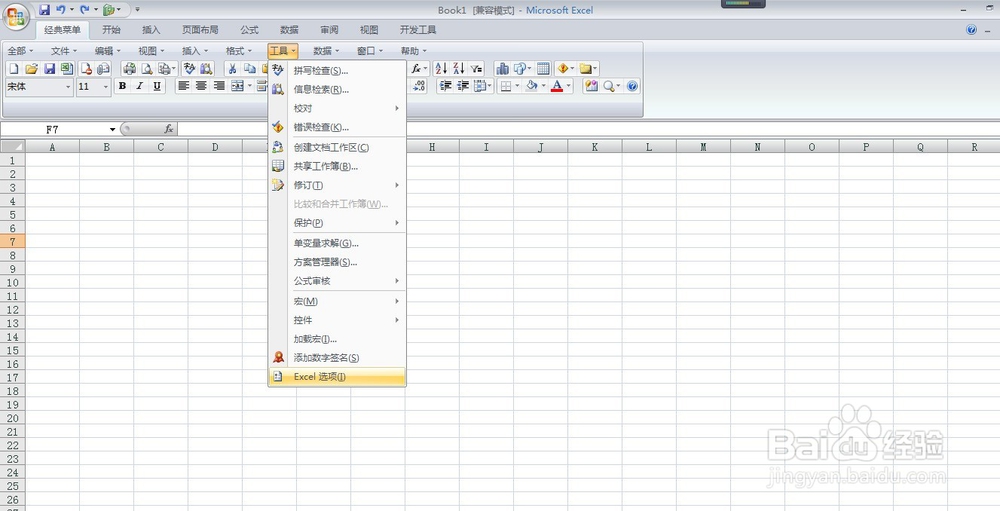Select Excel 选项 in Tools menu
The width and height of the screenshot is (1000, 511).
337,377
